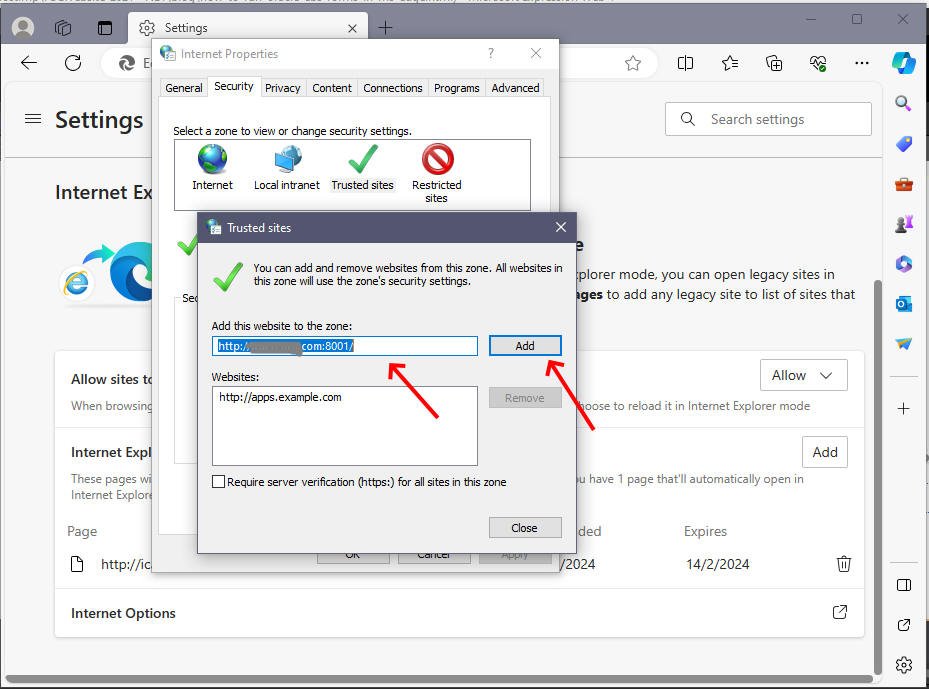The width and height of the screenshot is (929, 689).
Task: Click the sidebar settings gear icon
Action: [904, 665]
